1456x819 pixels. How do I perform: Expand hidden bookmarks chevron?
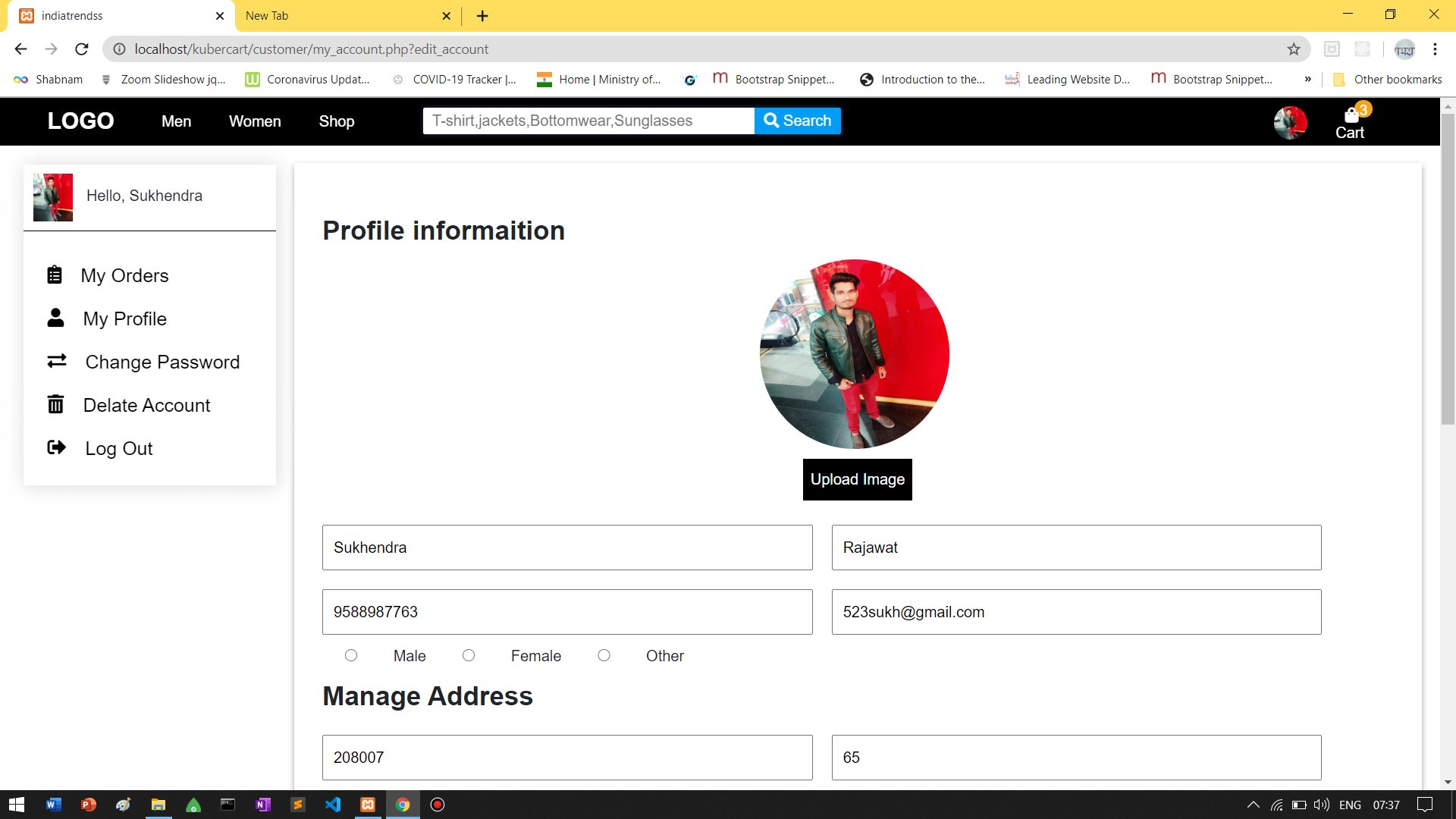click(1308, 79)
